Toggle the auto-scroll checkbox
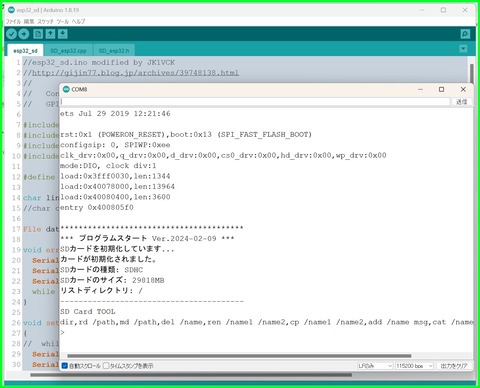The image size is (480, 388). 65,366
